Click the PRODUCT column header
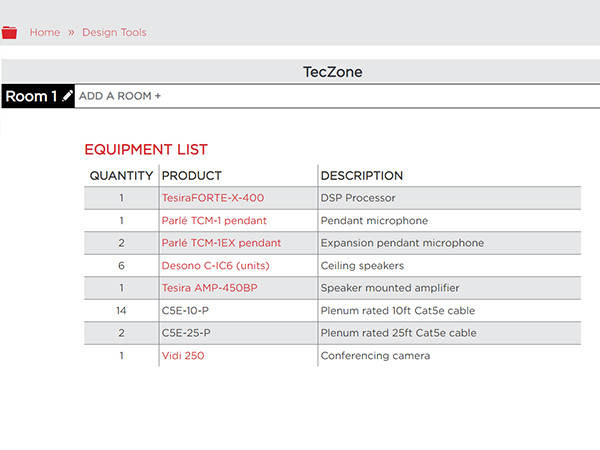 pos(191,176)
